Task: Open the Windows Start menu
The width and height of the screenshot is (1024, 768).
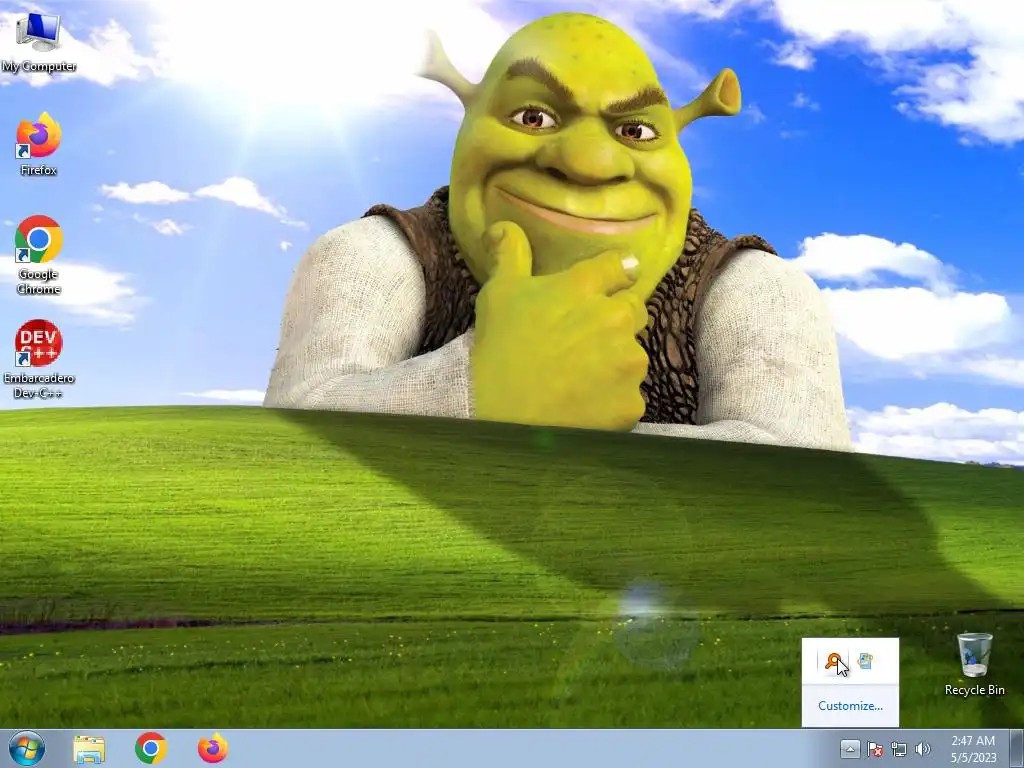Action: (27, 748)
